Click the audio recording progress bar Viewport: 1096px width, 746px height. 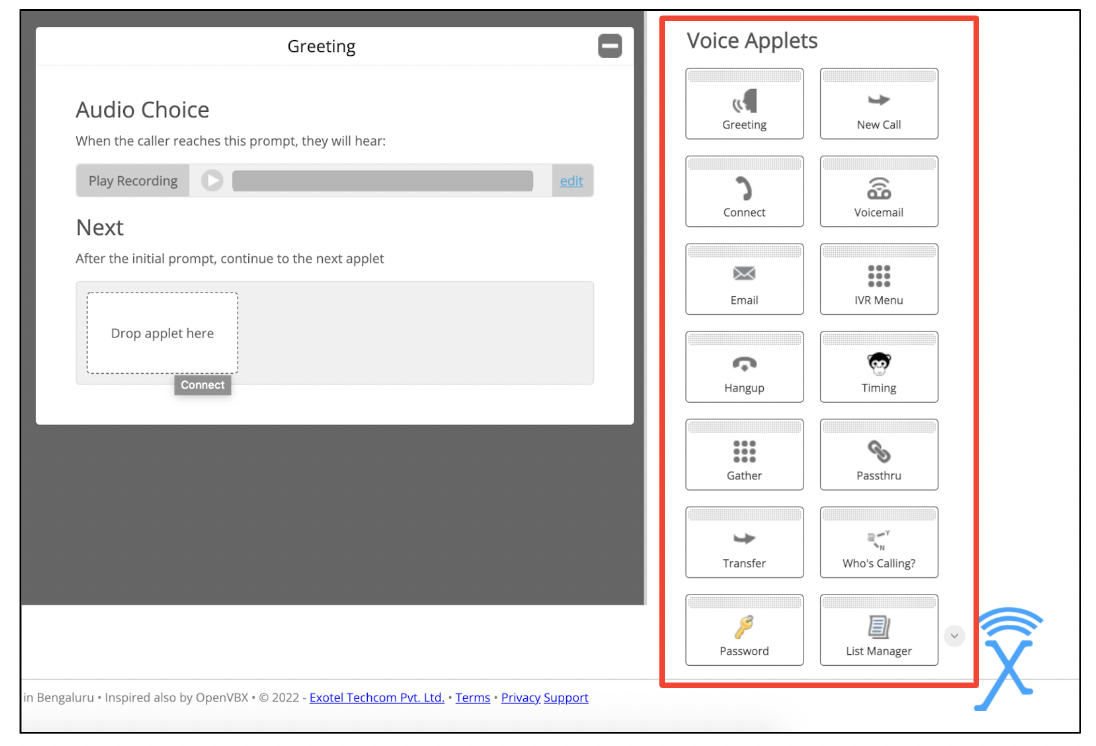coord(382,181)
